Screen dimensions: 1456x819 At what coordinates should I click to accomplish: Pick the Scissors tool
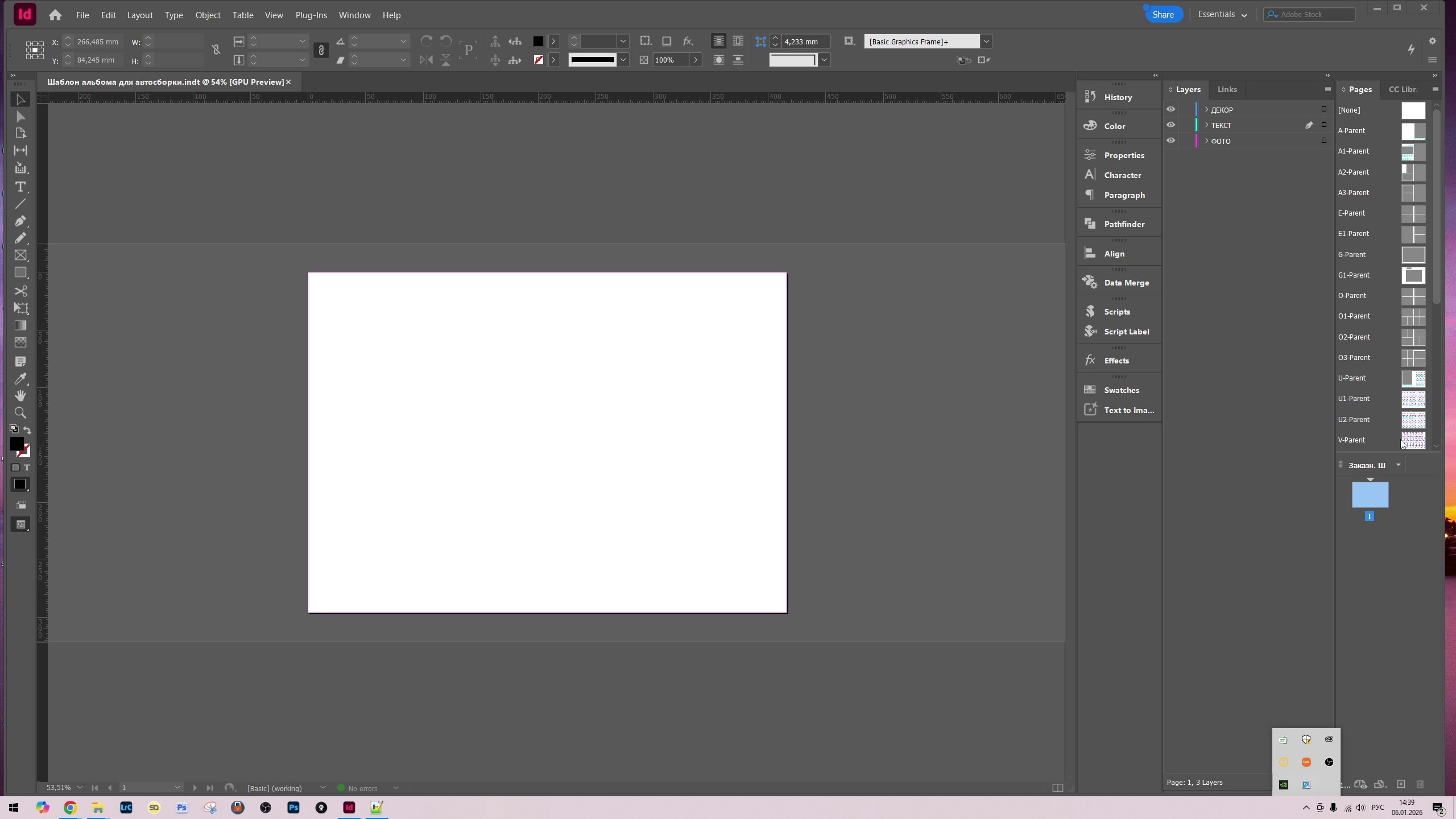(20, 291)
